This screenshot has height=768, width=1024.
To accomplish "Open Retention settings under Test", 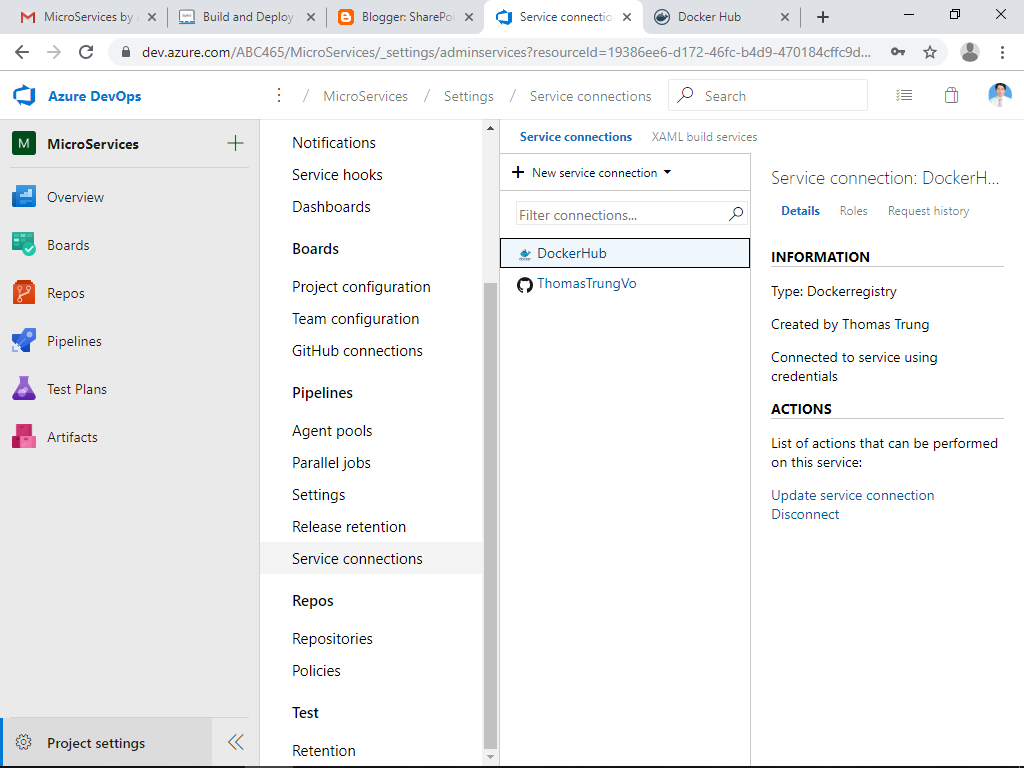I will point(324,750).
